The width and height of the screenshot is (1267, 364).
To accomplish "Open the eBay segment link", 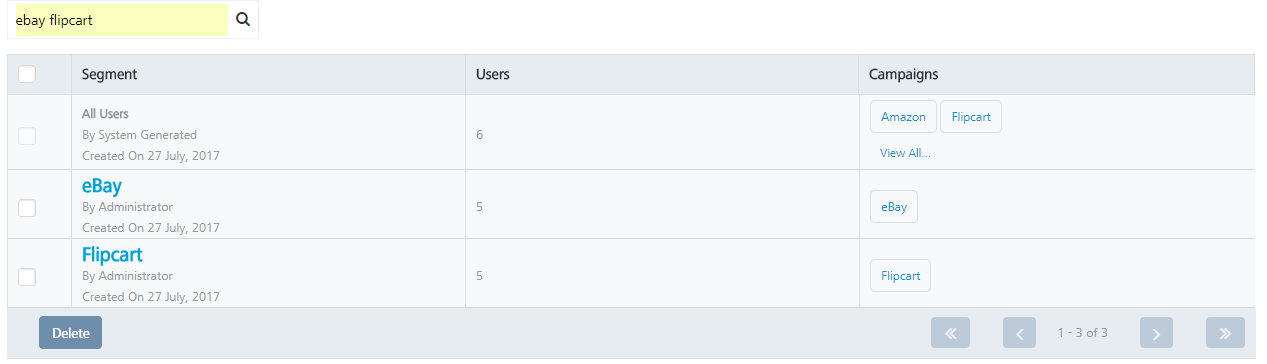I will pyautogui.click(x=101, y=186).
